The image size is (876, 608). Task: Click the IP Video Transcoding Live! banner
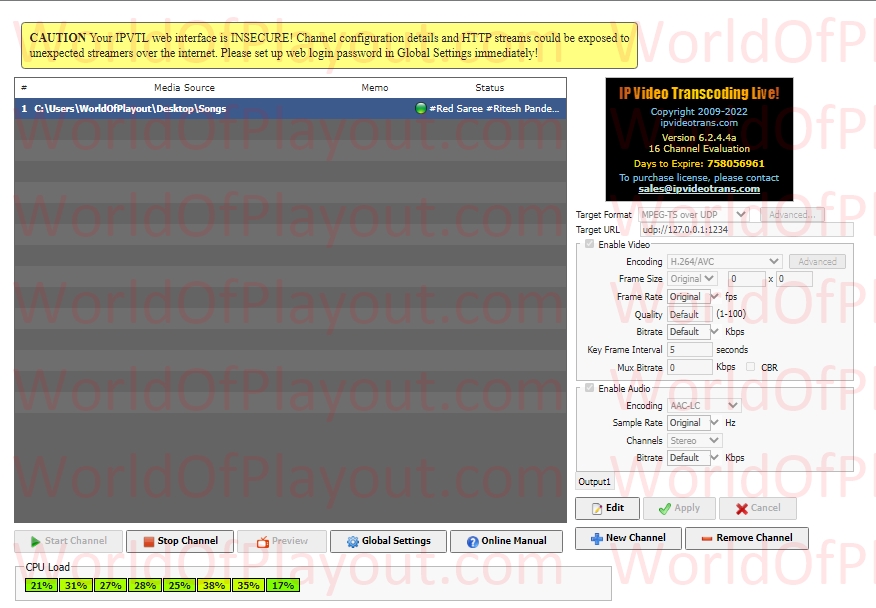pyautogui.click(x=699, y=139)
